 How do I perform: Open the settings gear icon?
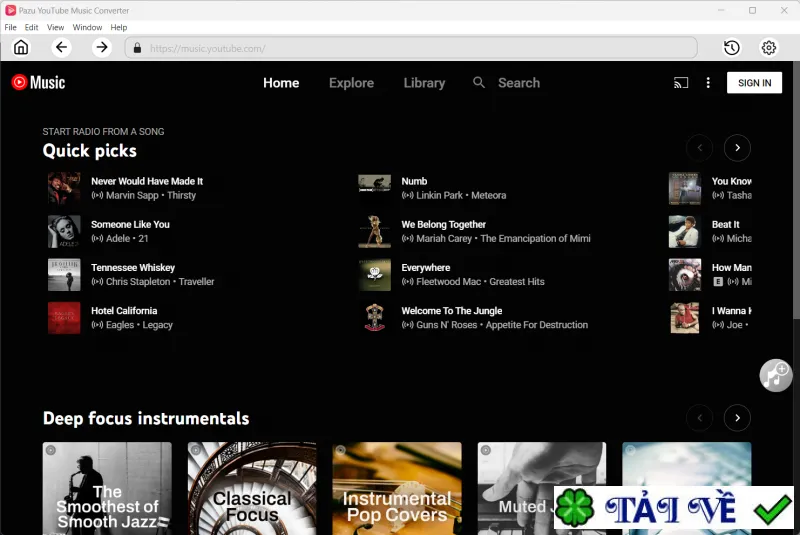(769, 48)
